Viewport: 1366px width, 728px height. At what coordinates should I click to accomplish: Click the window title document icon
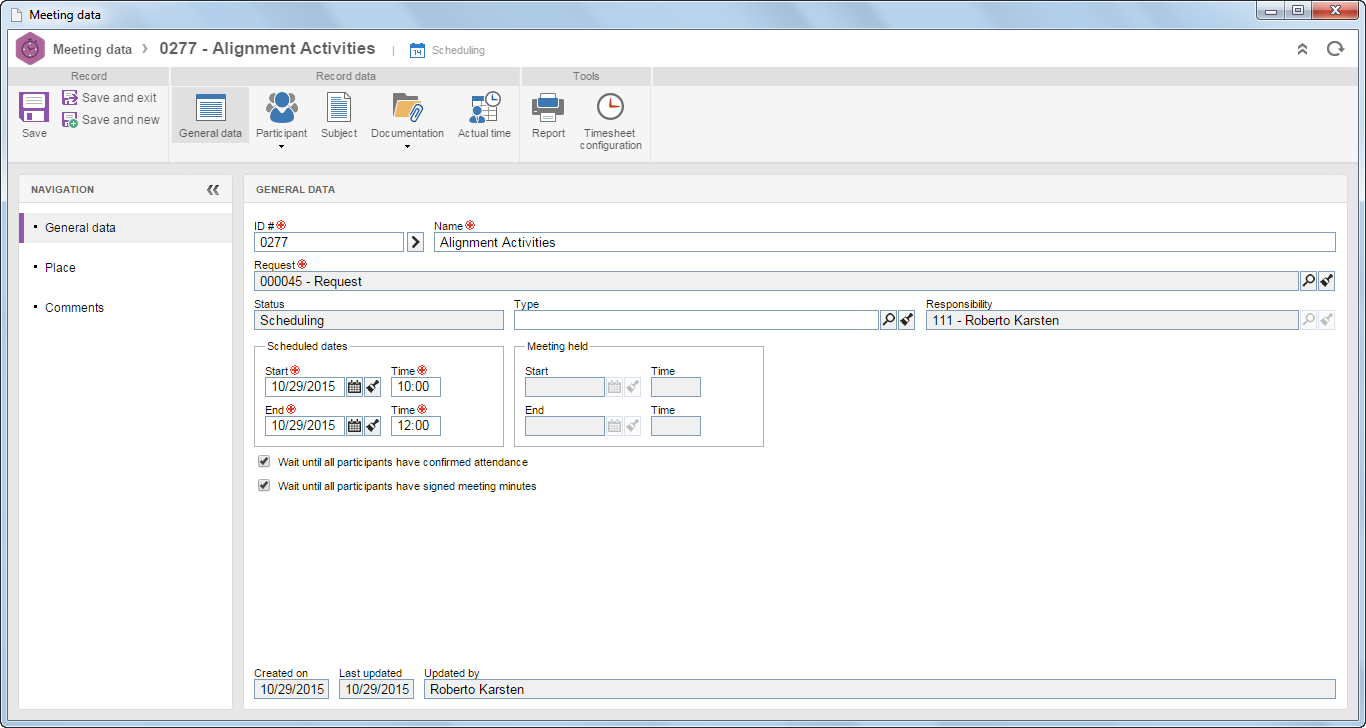tap(15, 15)
